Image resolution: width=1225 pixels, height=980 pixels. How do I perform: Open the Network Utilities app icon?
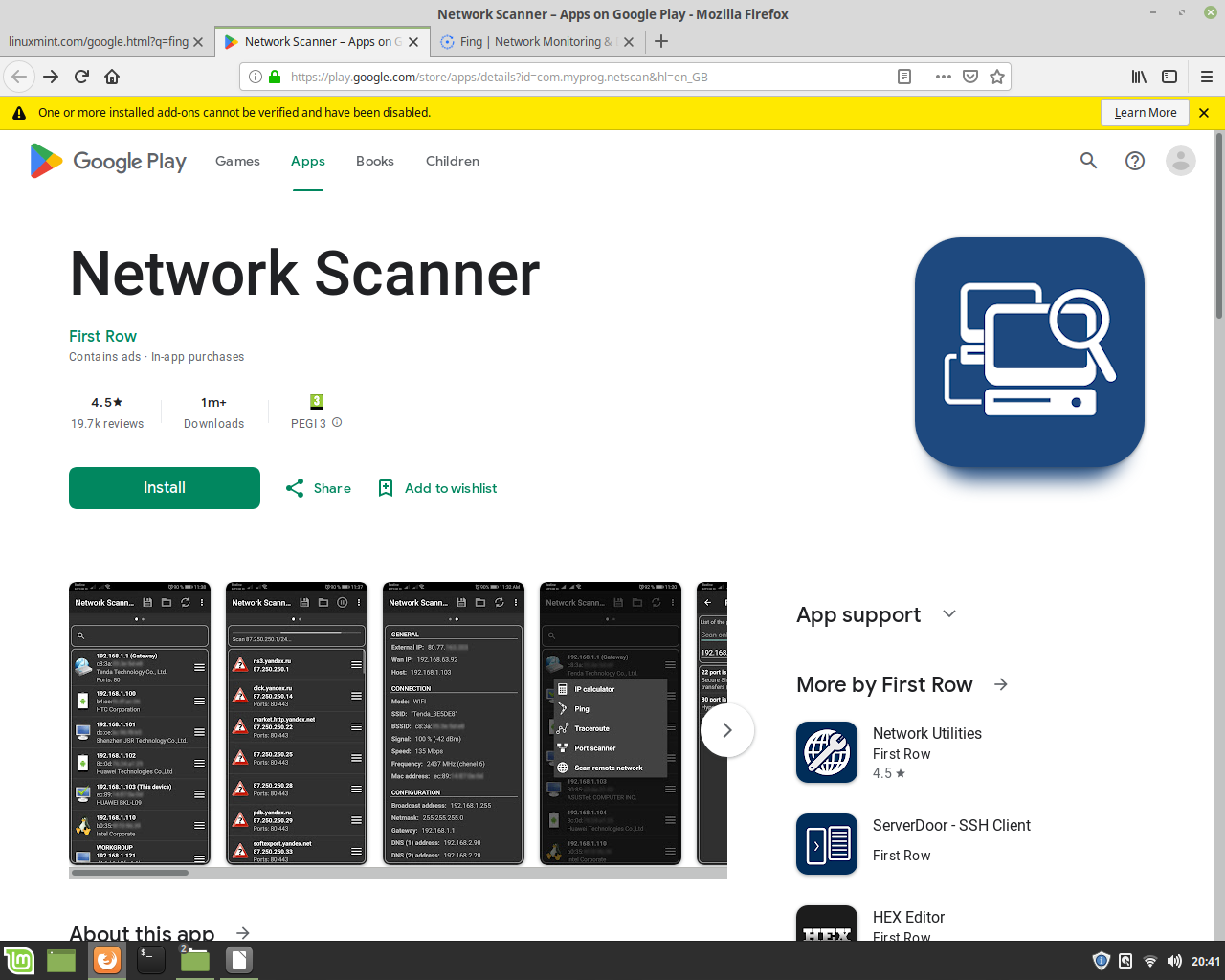[827, 752]
